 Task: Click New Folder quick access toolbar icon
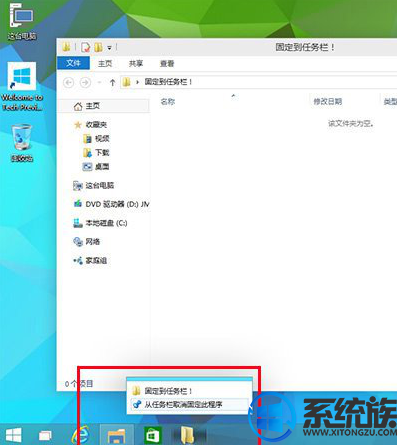click(x=98, y=47)
